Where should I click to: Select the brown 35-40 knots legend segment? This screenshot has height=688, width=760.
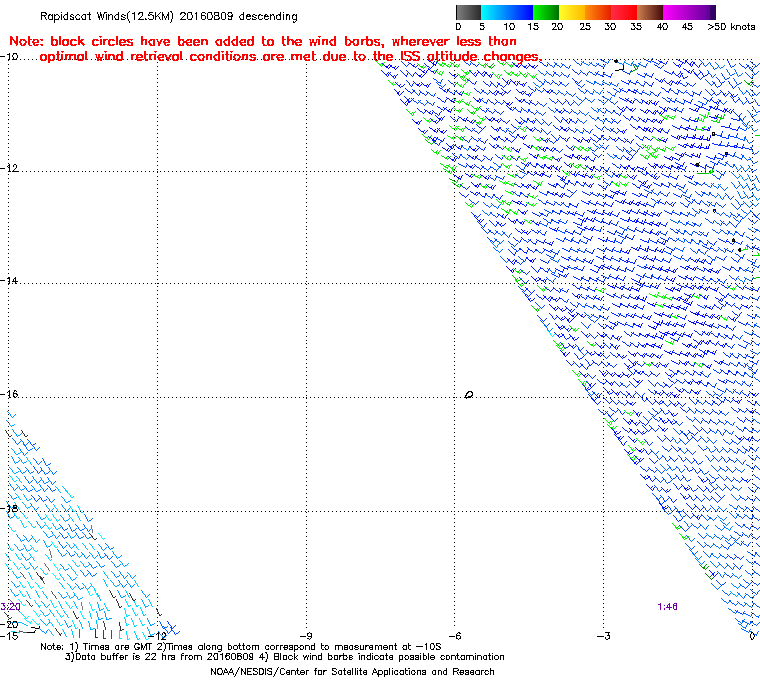(x=650, y=12)
